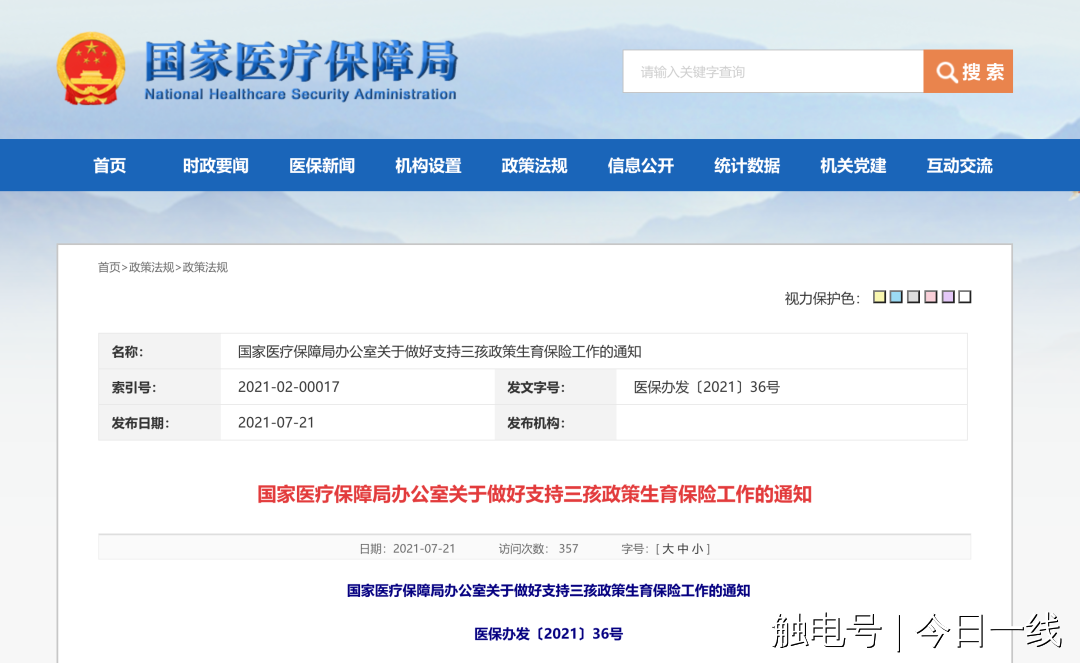Click the 名称 label cell
Screen dimensions: 1080x663
coord(159,352)
